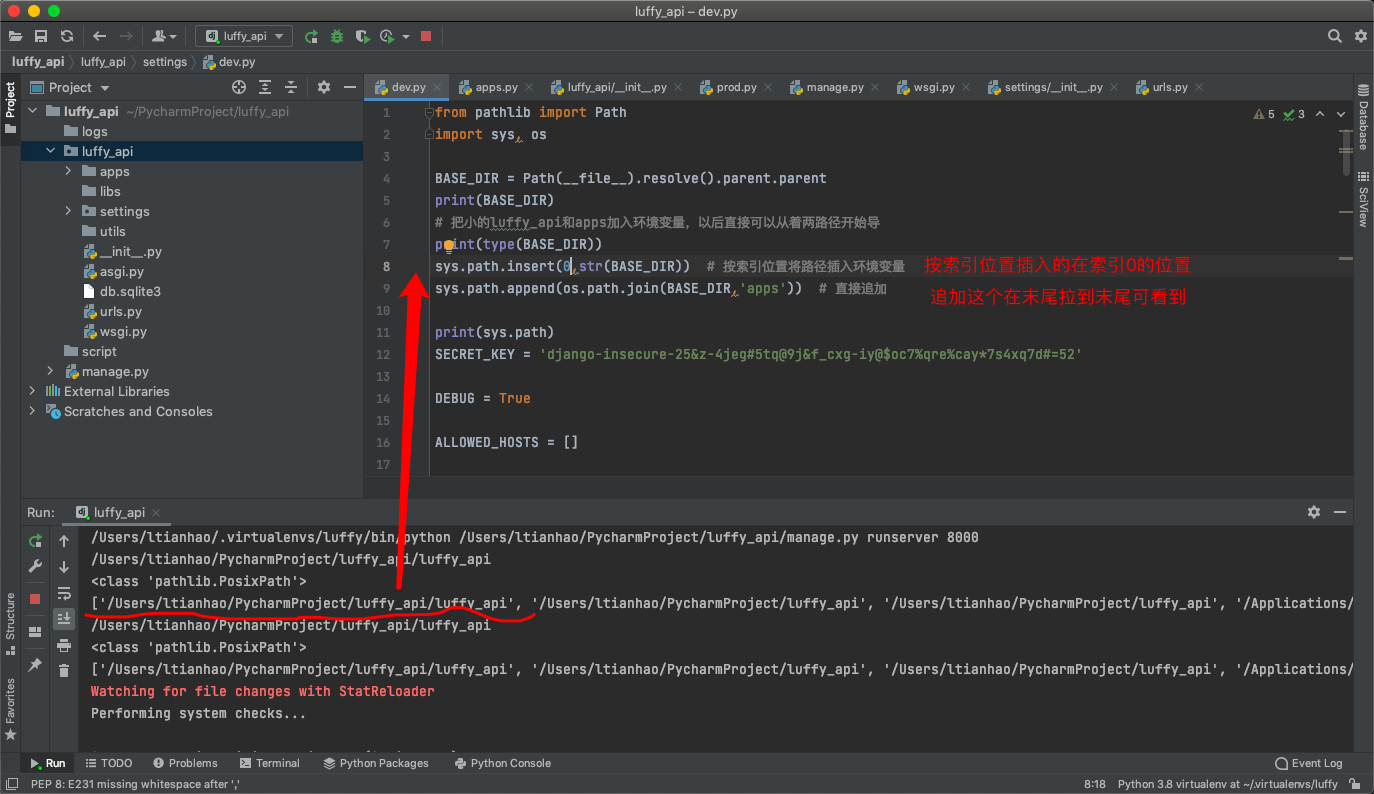The width and height of the screenshot is (1374, 794).
Task: Collapse the root luffy_api project node
Action: pyautogui.click(x=33, y=111)
